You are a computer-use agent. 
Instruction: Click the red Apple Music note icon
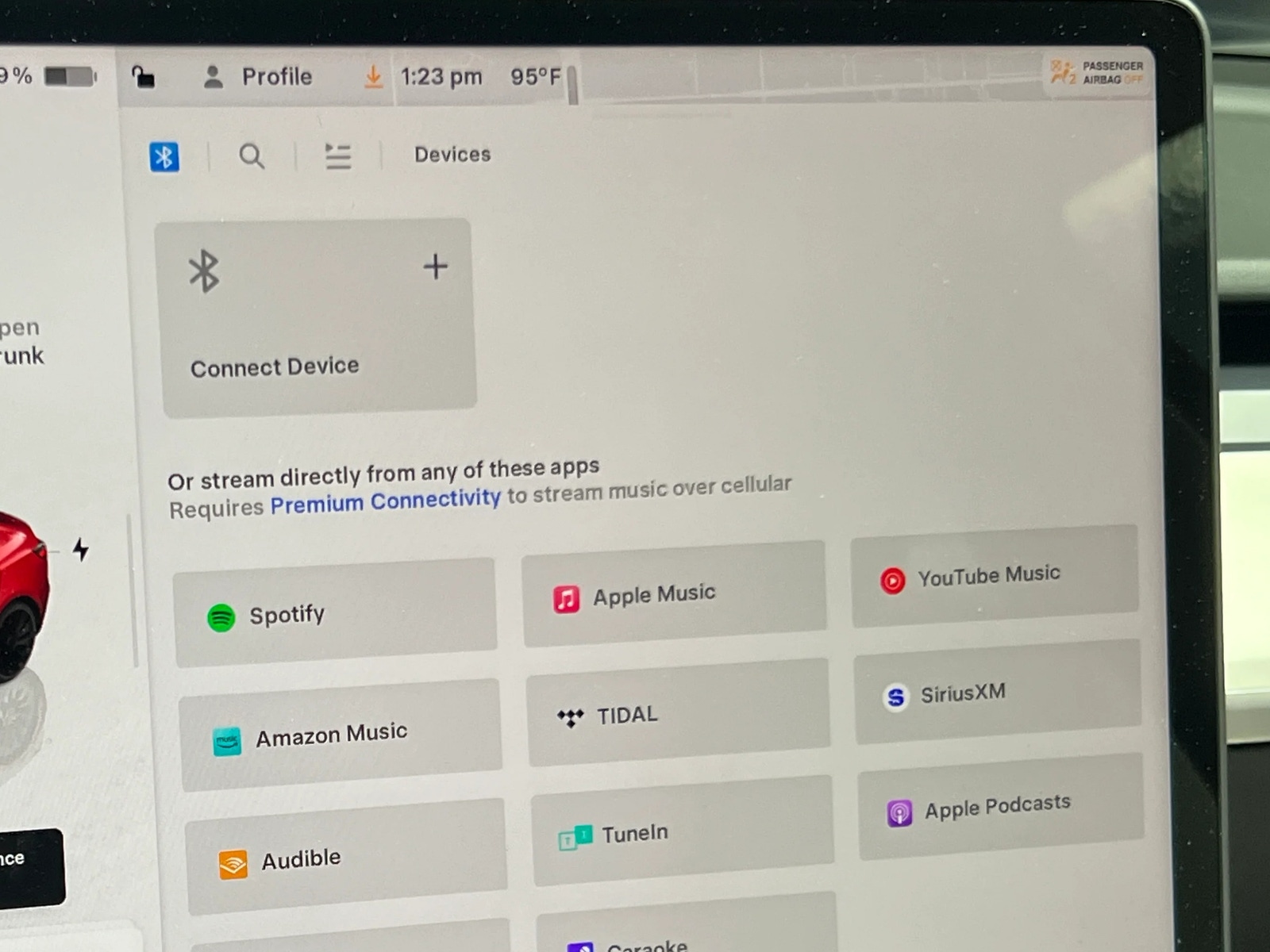(x=566, y=599)
